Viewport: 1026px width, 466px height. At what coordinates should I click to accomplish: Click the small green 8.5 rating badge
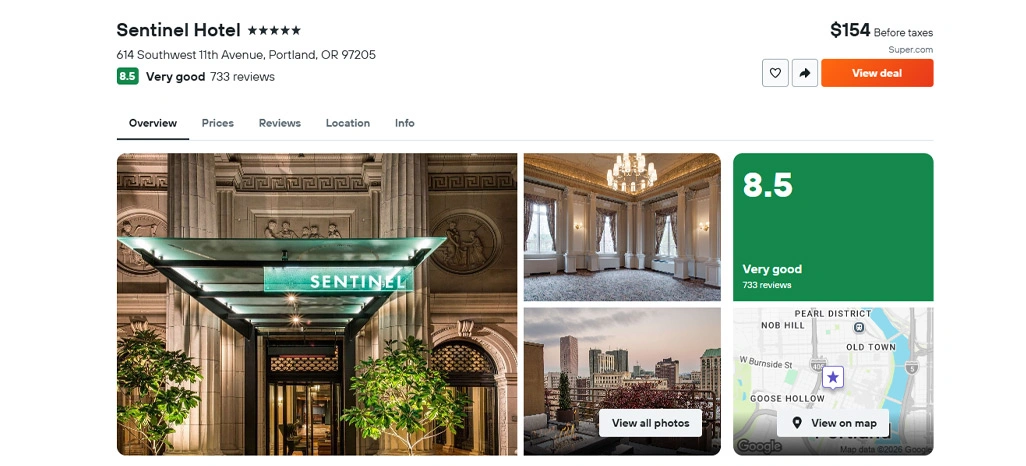[x=128, y=77]
